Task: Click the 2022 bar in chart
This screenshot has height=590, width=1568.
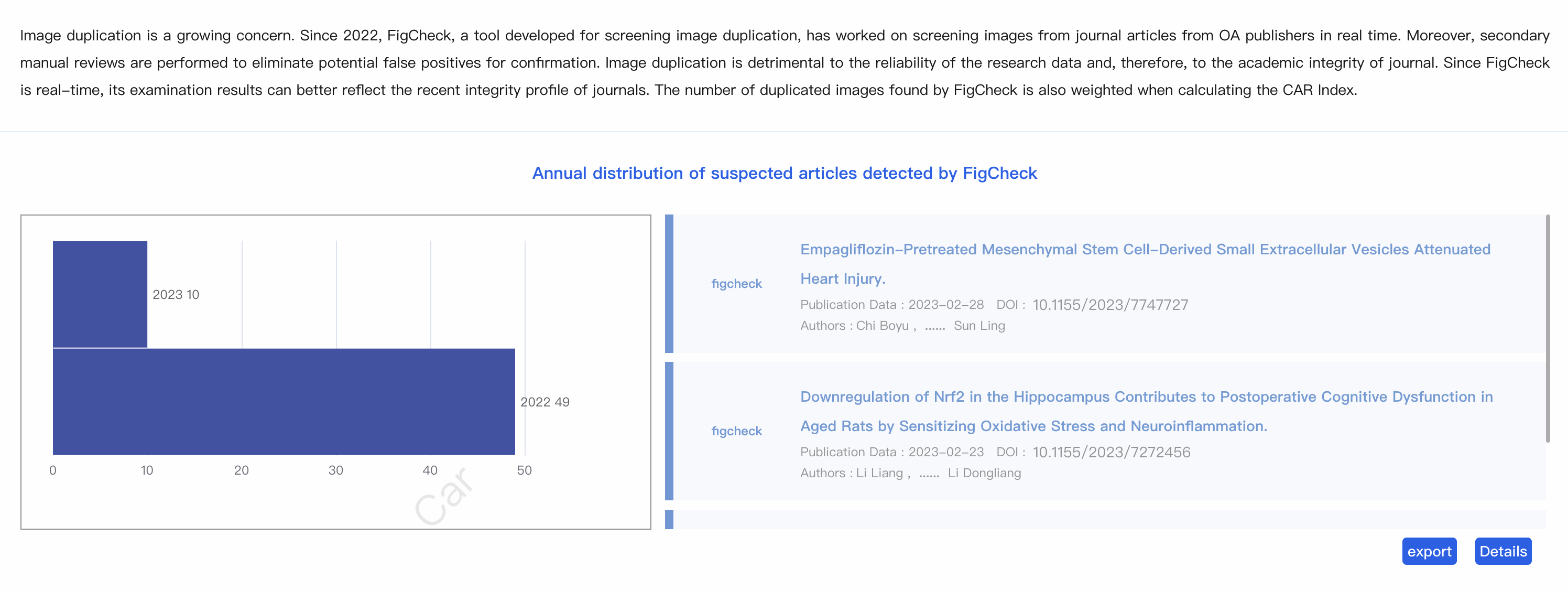Action: (284, 402)
